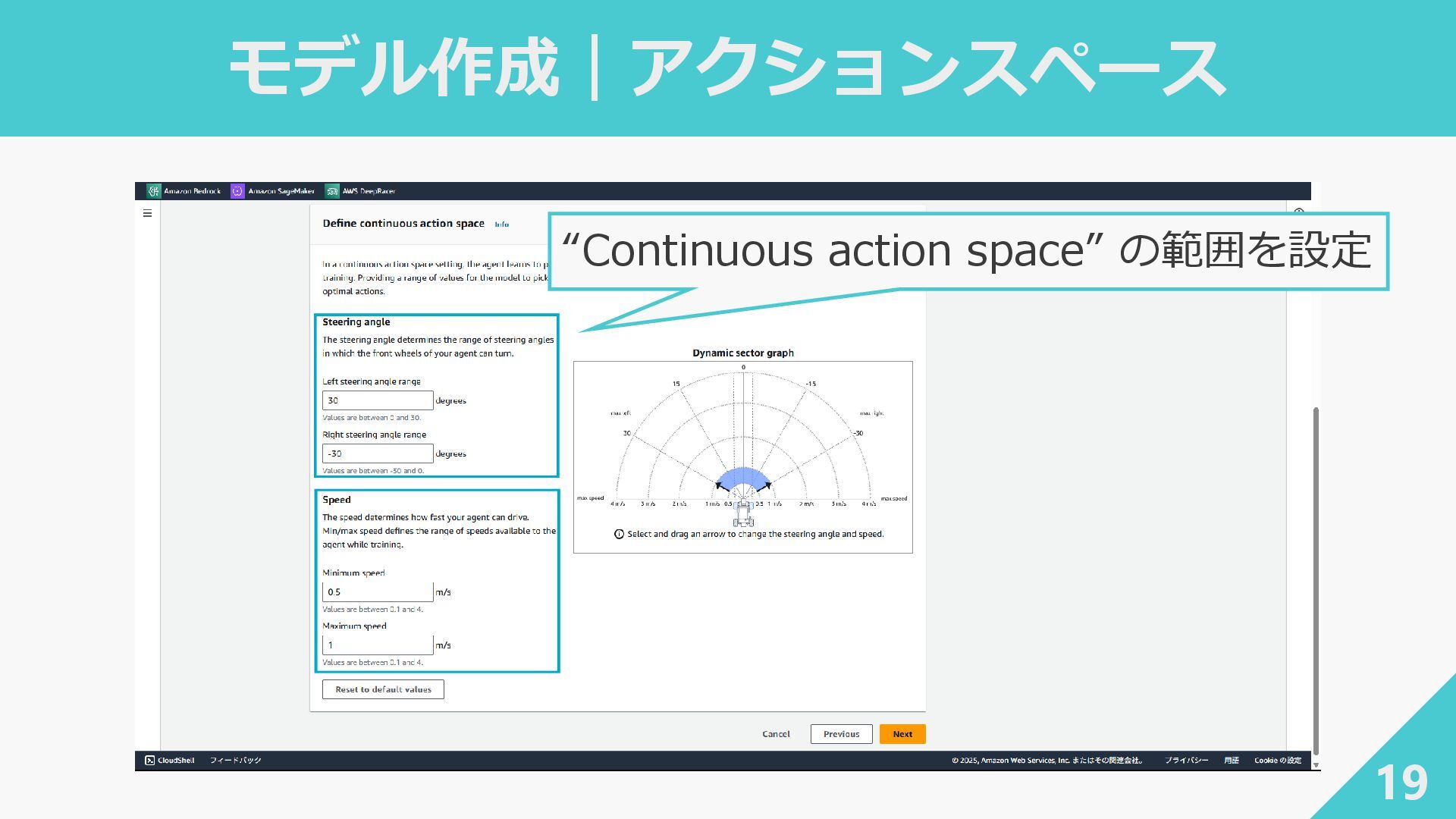Click the CloudShell terminal icon

pyautogui.click(x=150, y=760)
